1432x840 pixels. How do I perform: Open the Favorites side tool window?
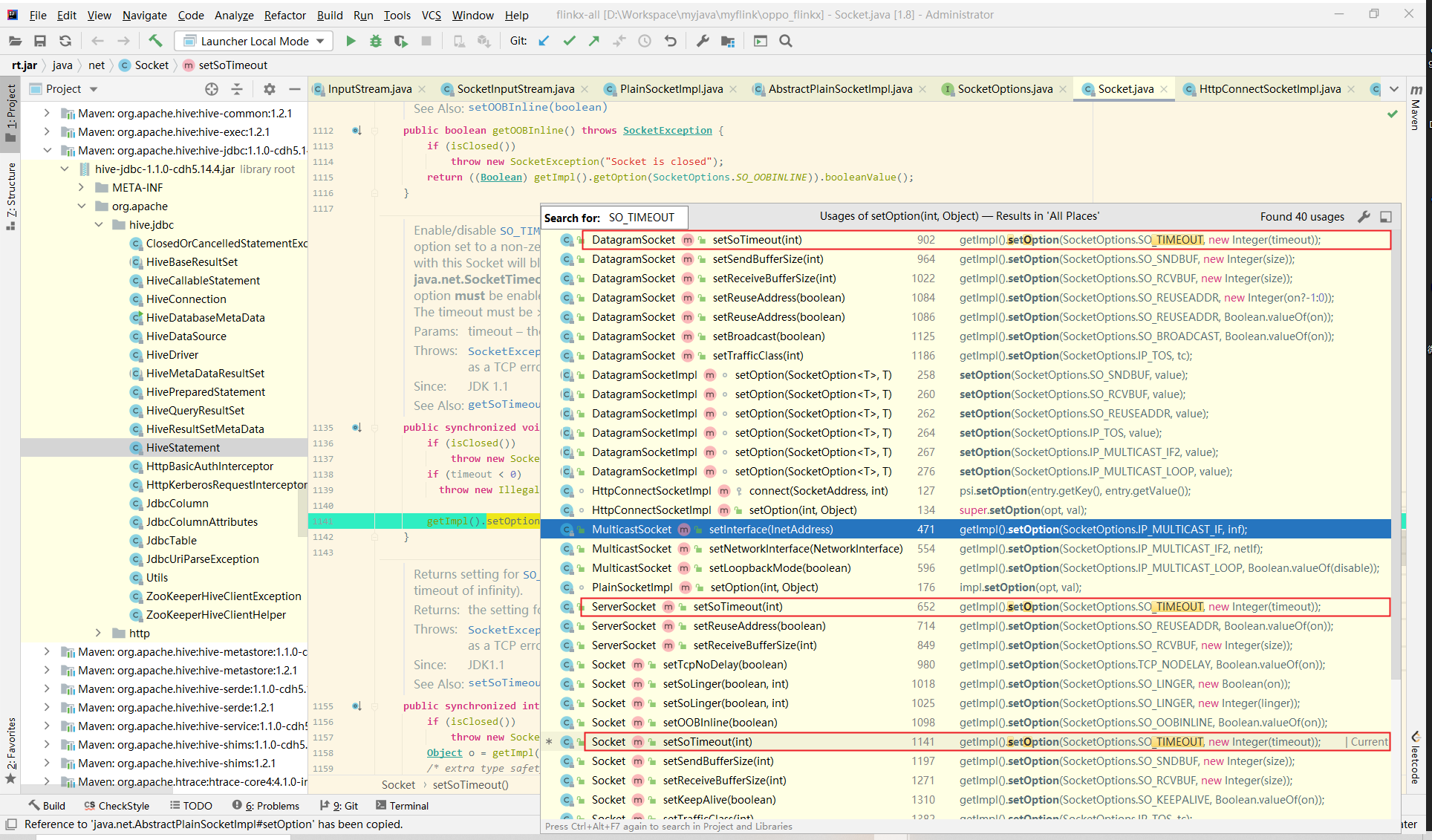(10, 750)
